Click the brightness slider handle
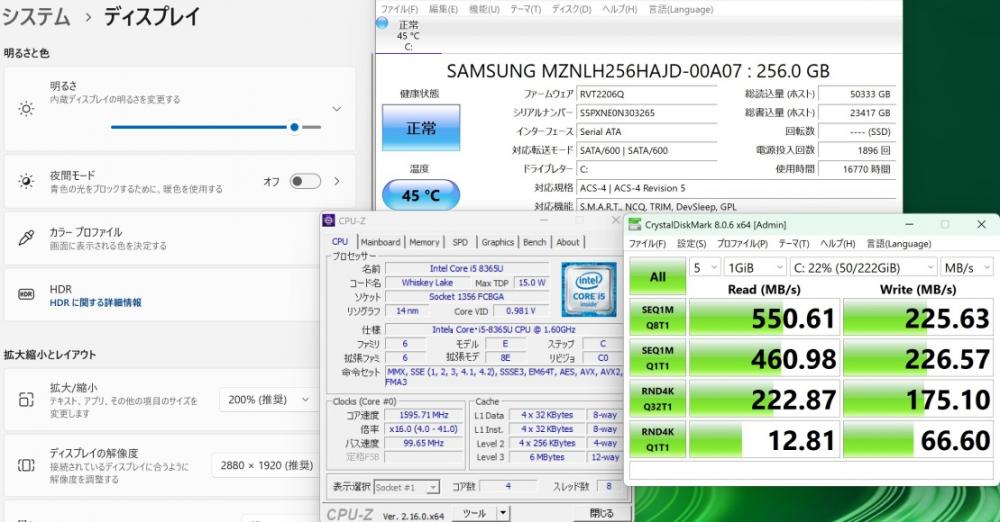Screen dimensions: 1000x522 [x=294, y=127]
